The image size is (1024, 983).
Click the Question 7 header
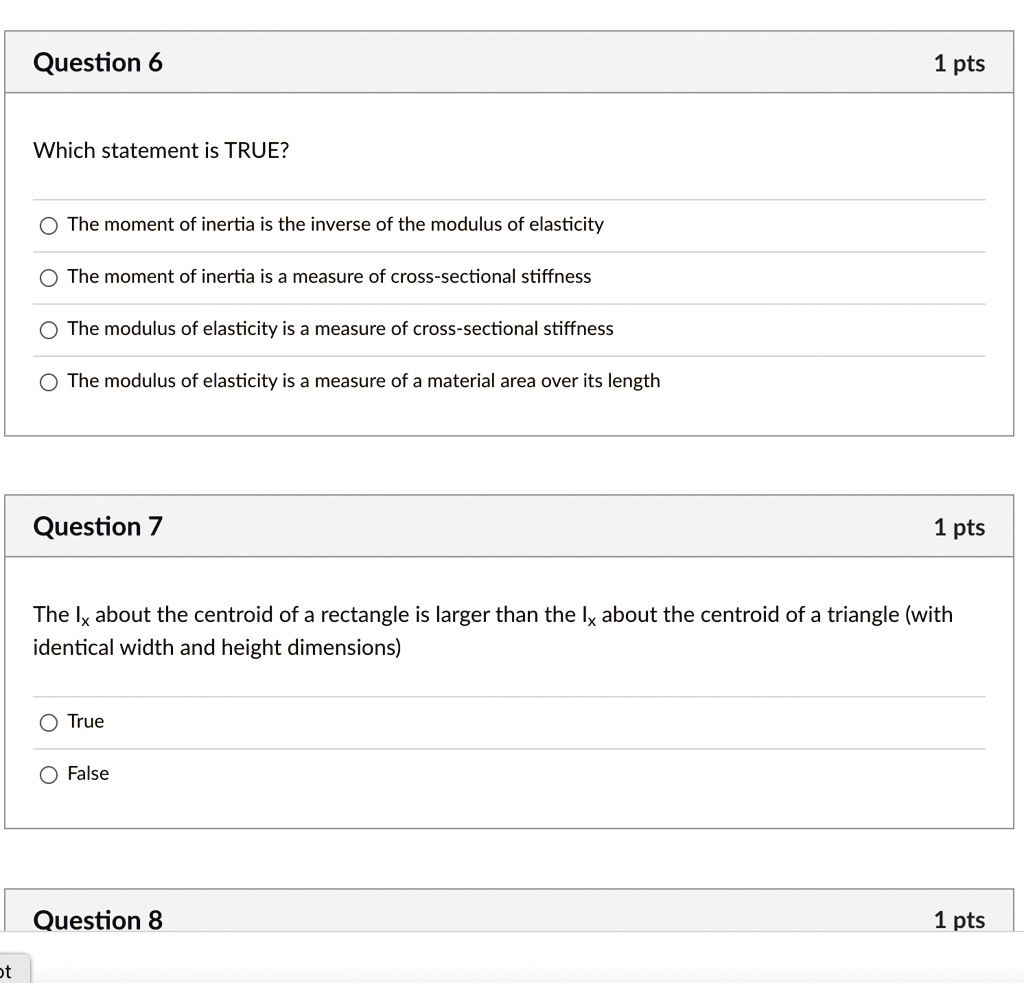pyautogui.click(x=97, y=526)
